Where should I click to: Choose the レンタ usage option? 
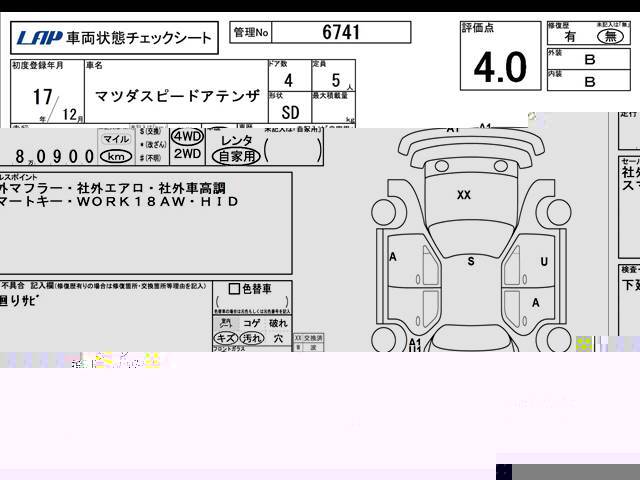pyautogui.click(x=237, y=140)
